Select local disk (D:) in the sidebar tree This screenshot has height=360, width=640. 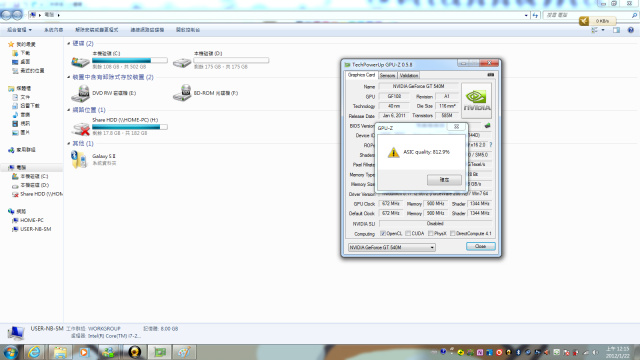click(34, 185)
